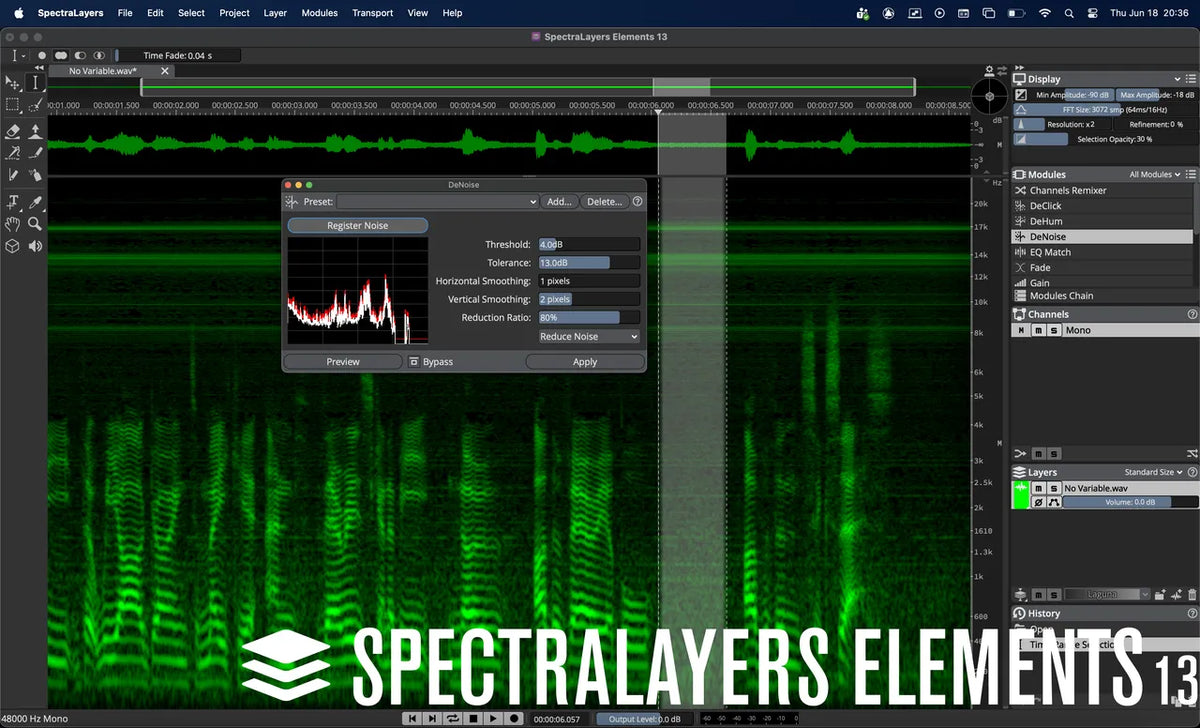Click the 3D cube view tool
Screen dimensions: 1200x728
point(12,246)
